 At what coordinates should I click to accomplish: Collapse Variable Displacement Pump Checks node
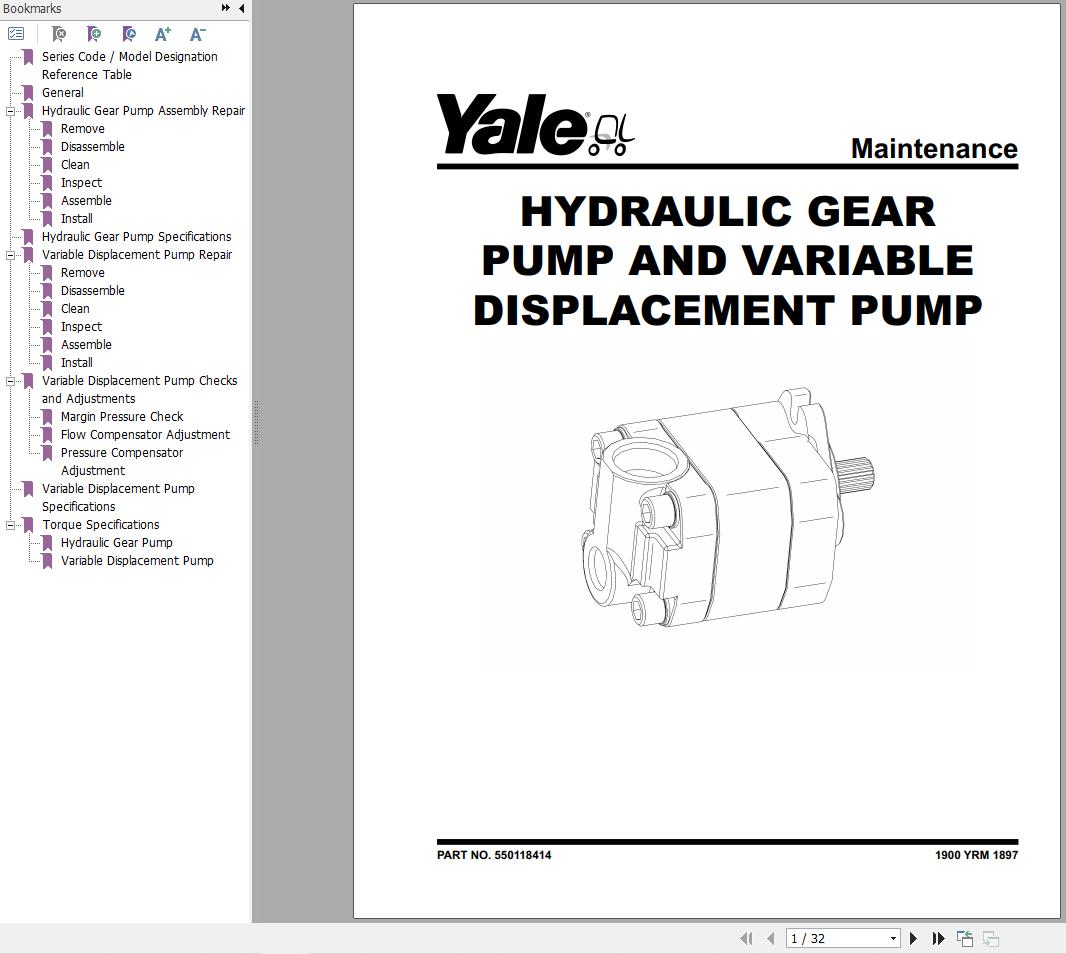[x=10, y=381]
